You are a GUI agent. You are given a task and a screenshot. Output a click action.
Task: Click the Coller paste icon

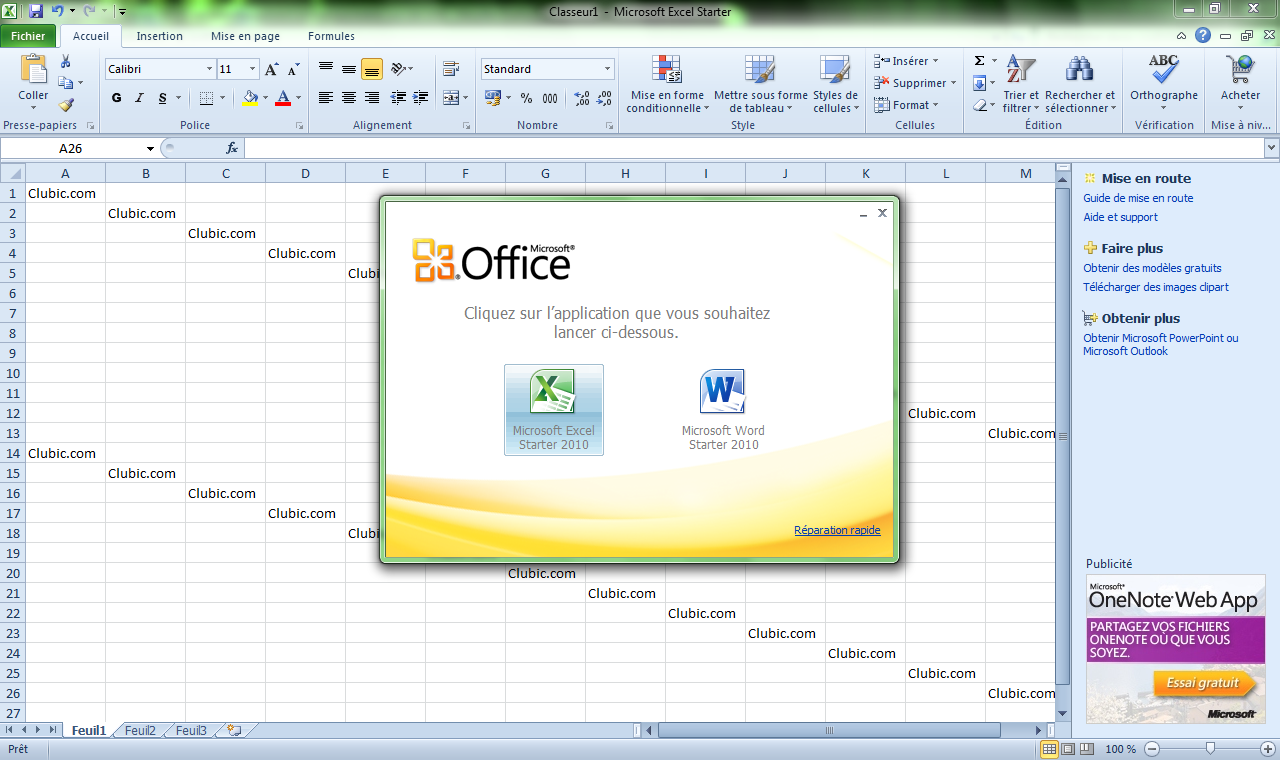[33, 70]
